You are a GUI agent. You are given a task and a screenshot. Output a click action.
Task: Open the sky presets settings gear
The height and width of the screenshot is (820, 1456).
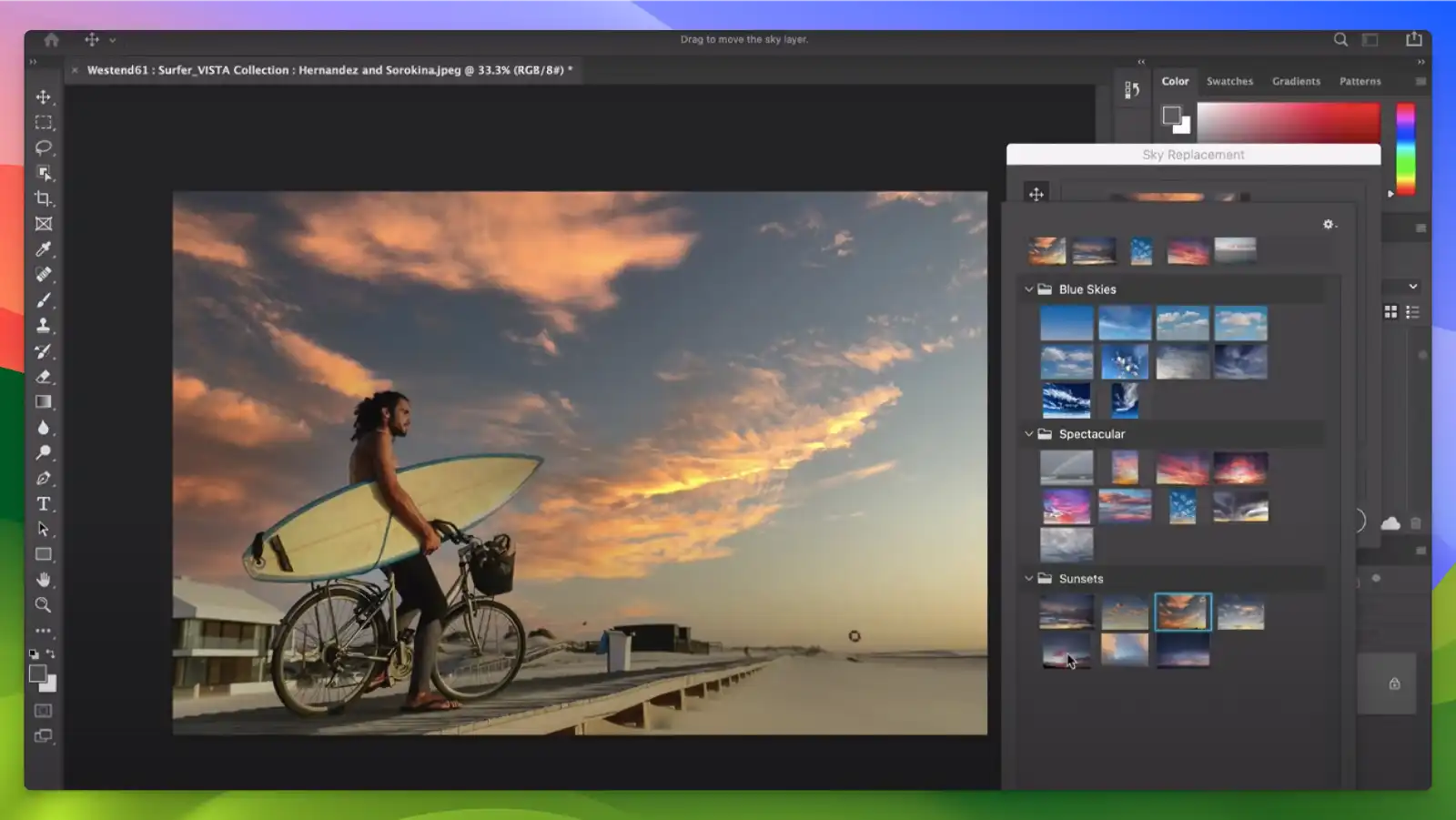coord(1330,224)
